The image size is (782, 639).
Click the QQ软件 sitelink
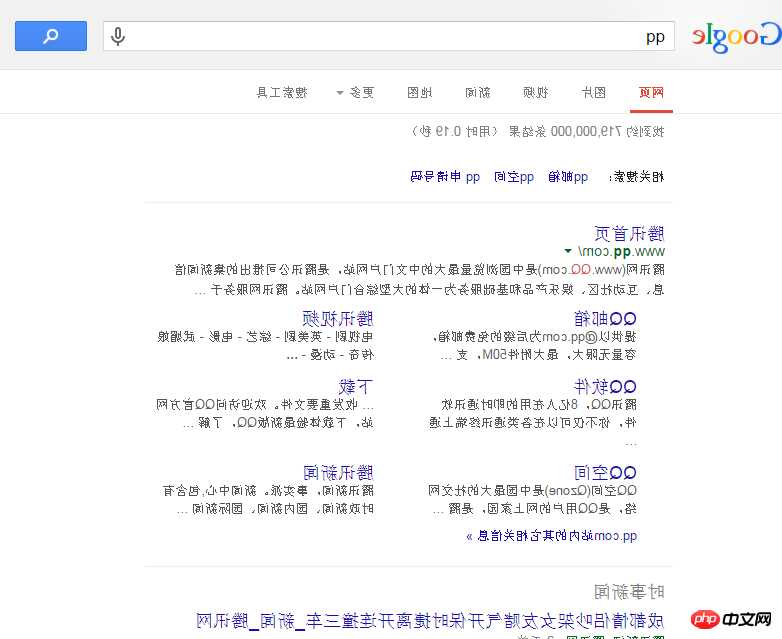[x=605, y=386]
